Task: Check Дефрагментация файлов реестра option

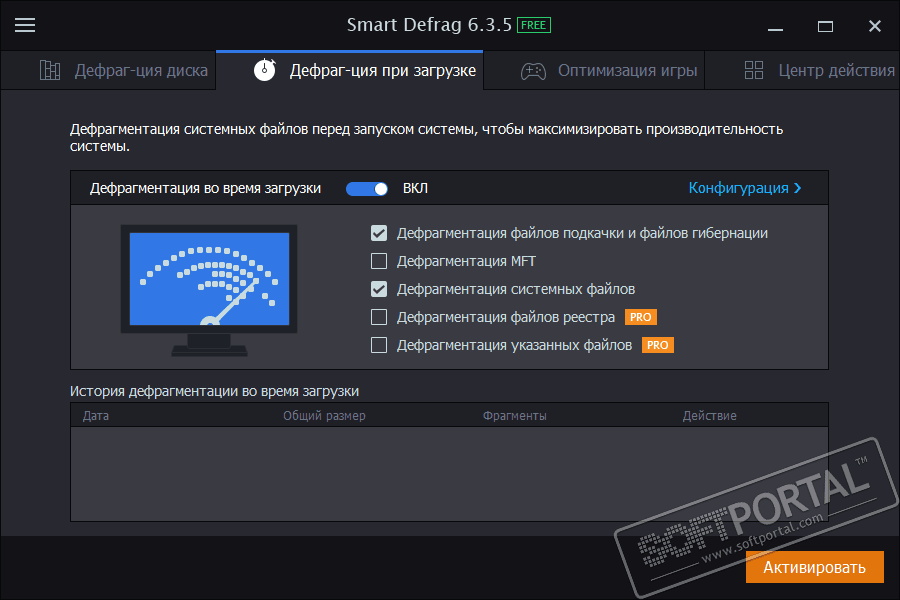Action: pos(379,317)
